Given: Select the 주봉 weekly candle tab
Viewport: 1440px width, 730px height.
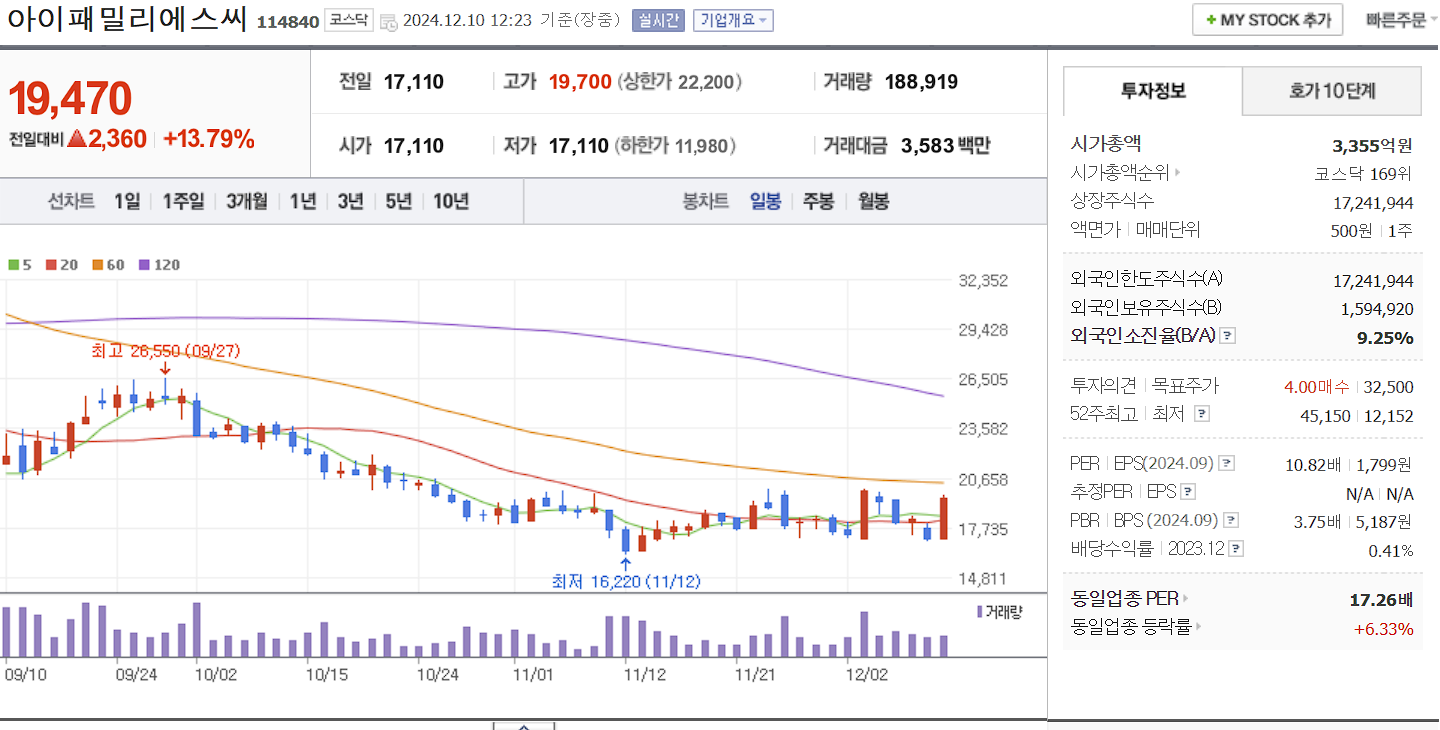Looking at the screenshot, I should pyautogui.click(x=817, y=201).
